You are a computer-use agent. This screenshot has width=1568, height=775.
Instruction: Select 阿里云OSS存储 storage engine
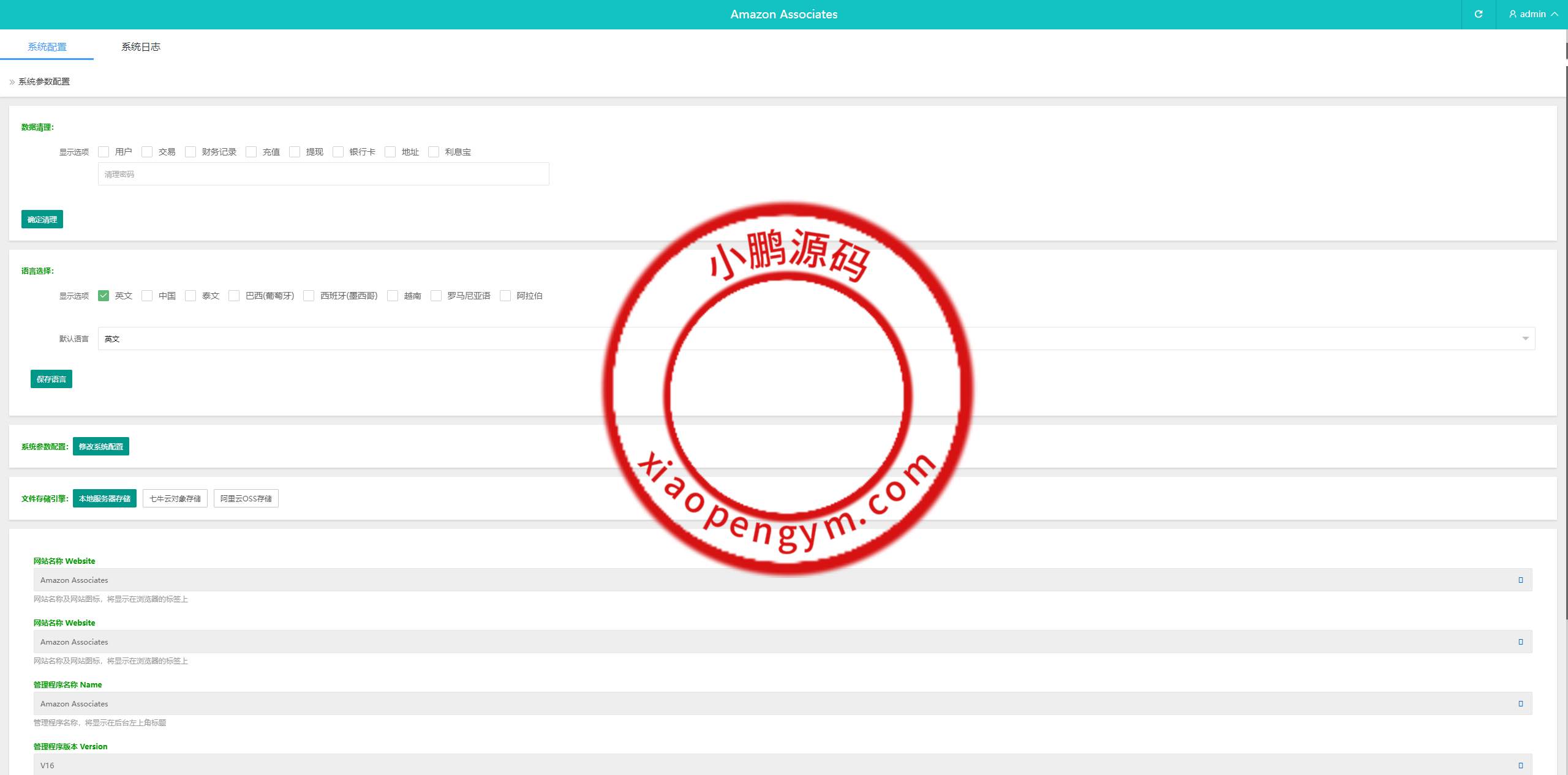pyautogui.click(x=246, y=498)
